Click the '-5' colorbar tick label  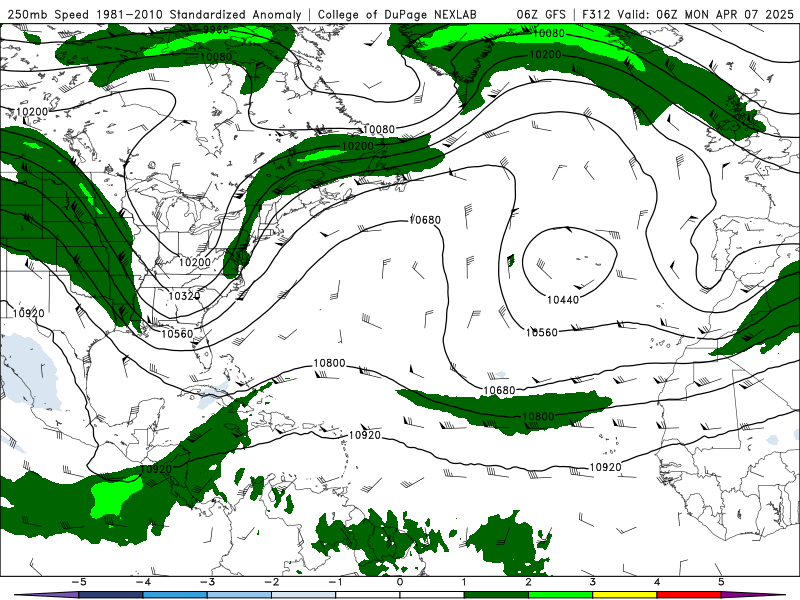pyautogui.click(x=79, y=582)
